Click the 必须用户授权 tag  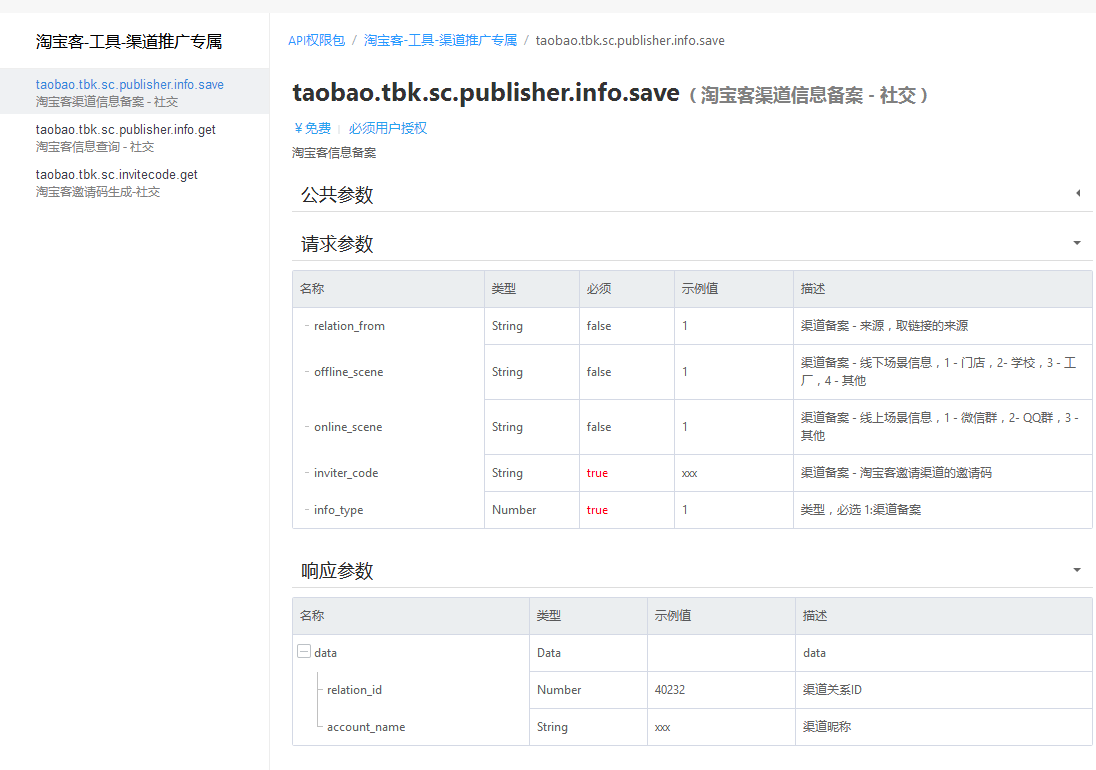pos(388,128)
